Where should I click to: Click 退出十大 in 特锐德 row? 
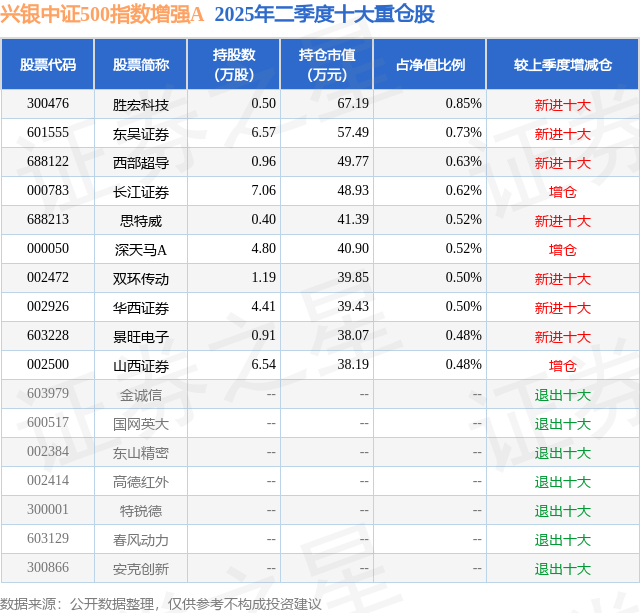coord(562,511)
